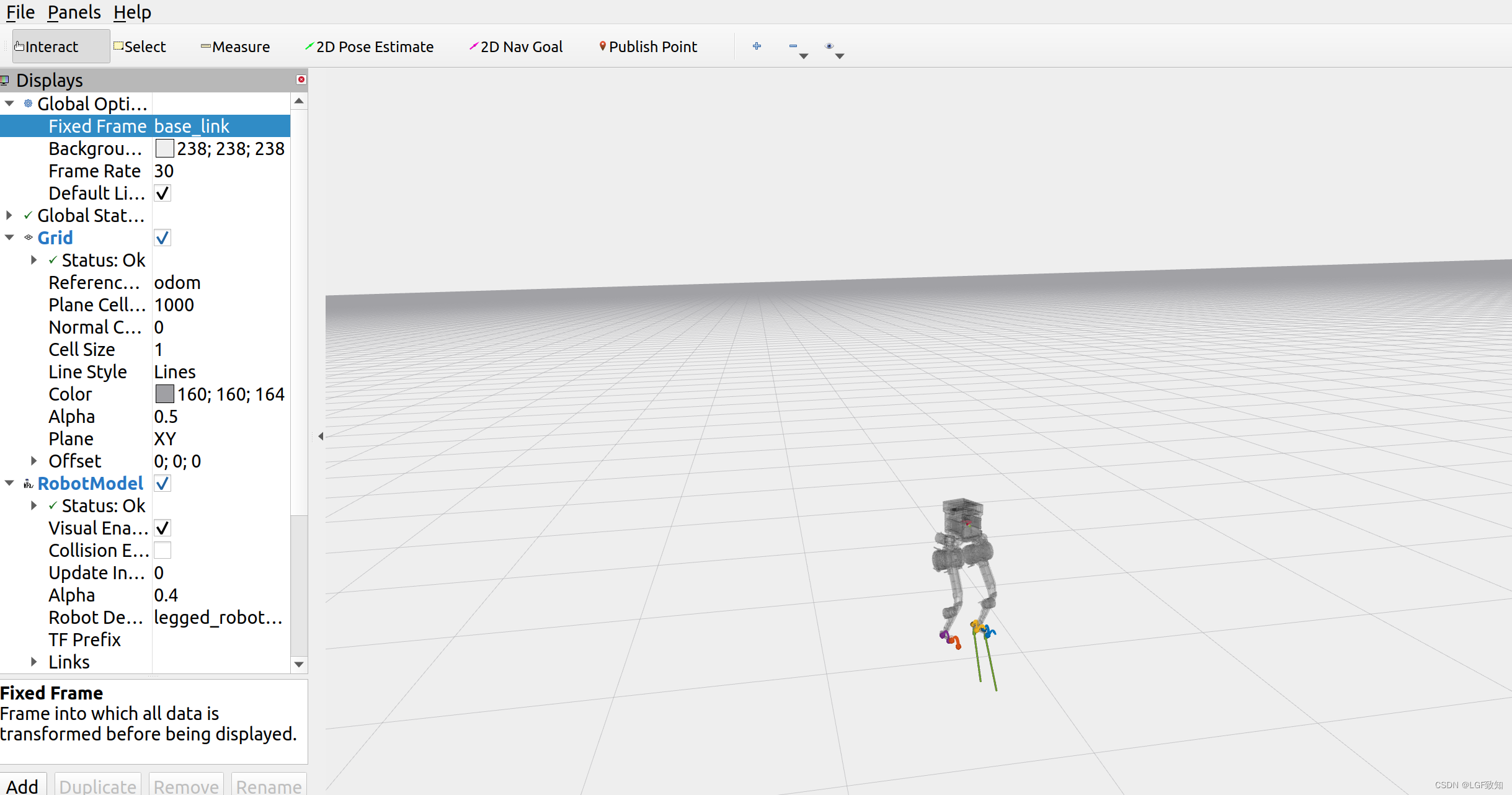This screenshot has height=795, width=1512.
Task: Disable the RobotModel display checkbox
Action: click(x=162, y=484)
